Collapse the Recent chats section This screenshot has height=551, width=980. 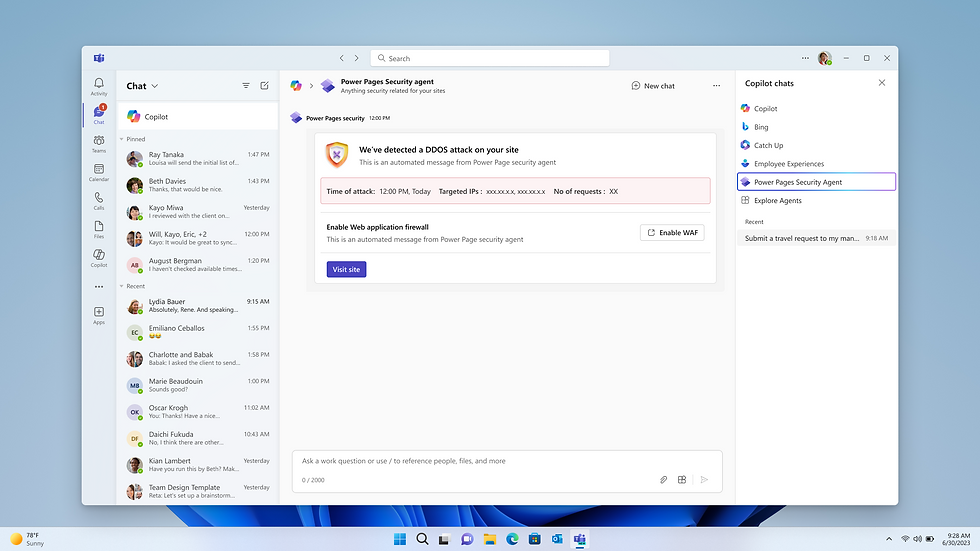(122, 286)
